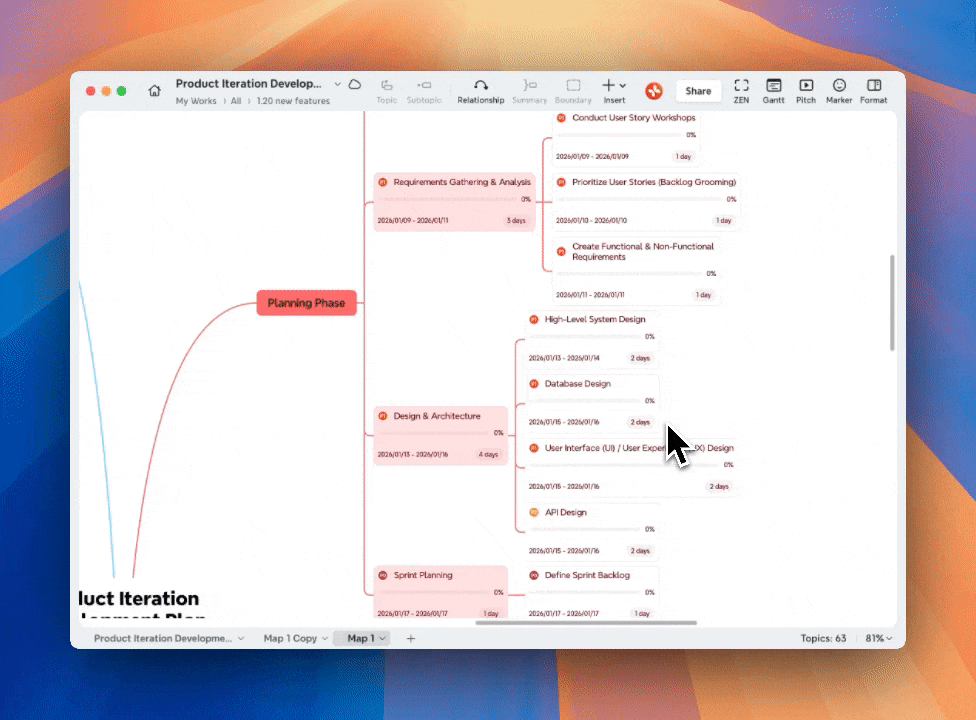The image size is (976, 720).
Task: Open the Marker panel
Action: (838, 91)
